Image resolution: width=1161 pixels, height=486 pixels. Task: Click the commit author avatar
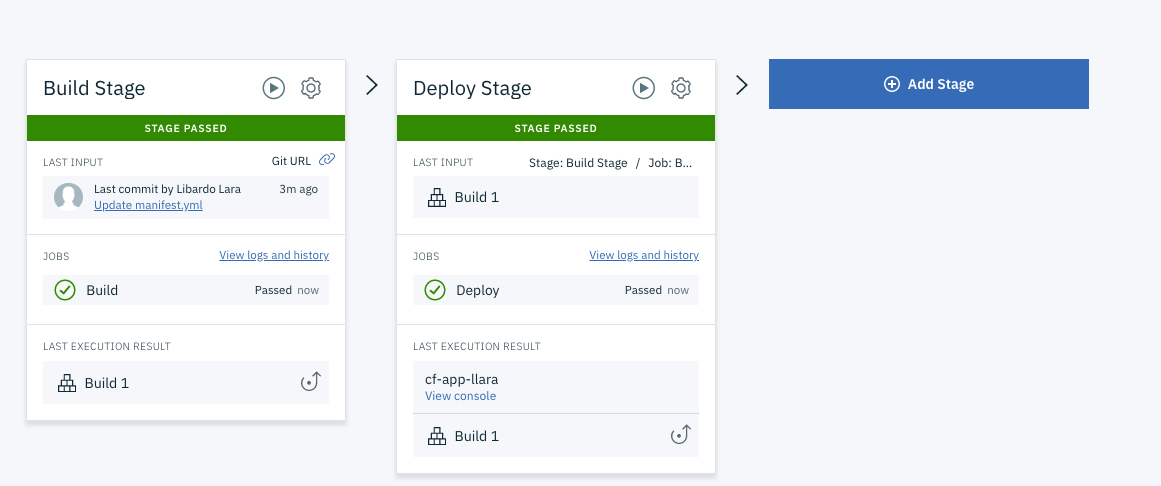(68, 197)
